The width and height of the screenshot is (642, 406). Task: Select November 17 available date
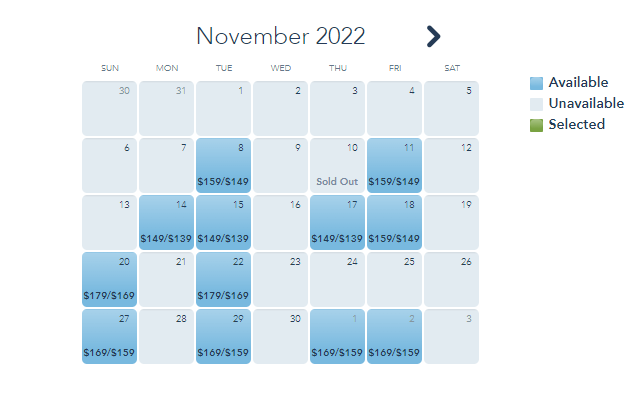tap(337, 222)
